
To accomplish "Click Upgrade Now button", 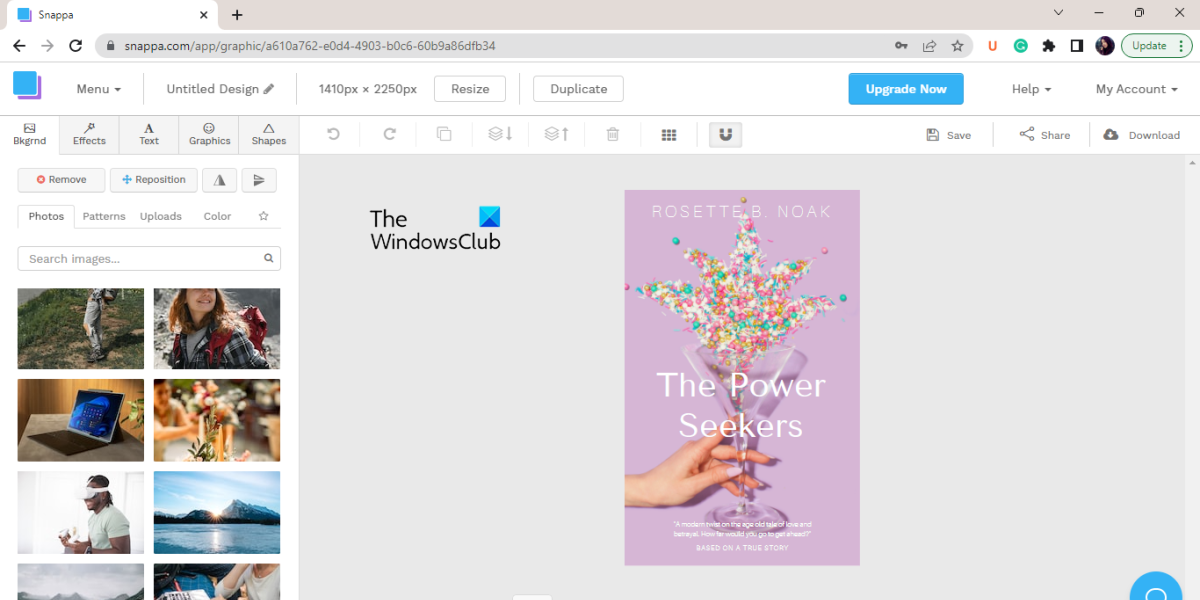I will (906, 89).
